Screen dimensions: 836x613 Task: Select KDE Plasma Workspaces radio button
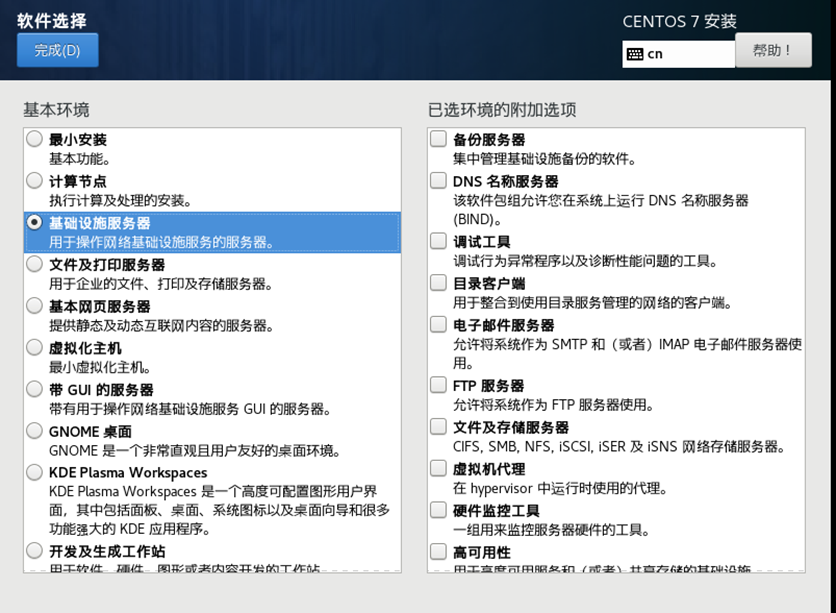(x=35, y=472)
